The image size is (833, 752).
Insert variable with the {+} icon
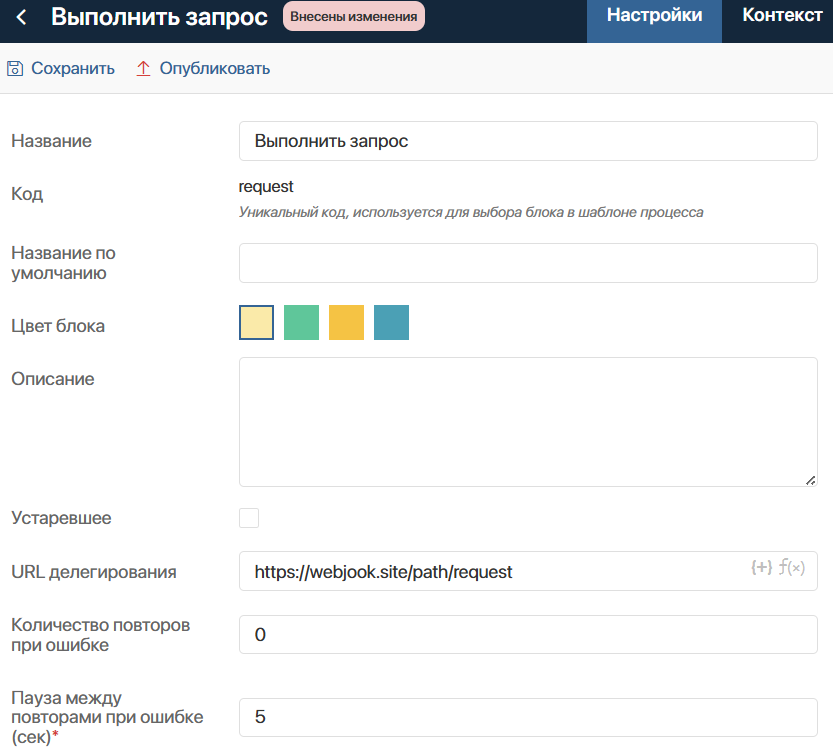pos(761,567)
